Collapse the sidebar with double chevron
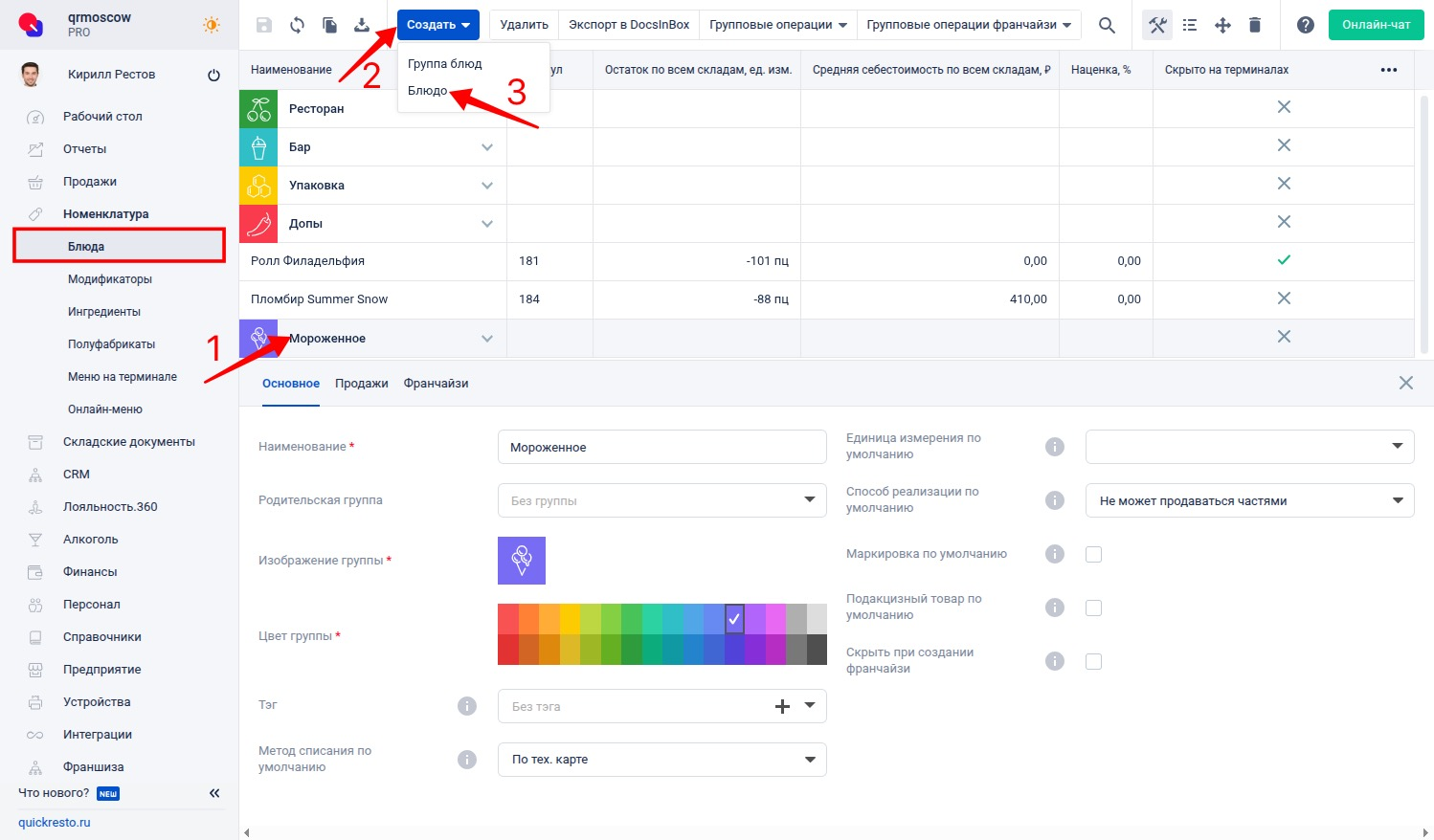This screenshot has height=840, width=1434. pyautogui.click(x=214, y=793)
